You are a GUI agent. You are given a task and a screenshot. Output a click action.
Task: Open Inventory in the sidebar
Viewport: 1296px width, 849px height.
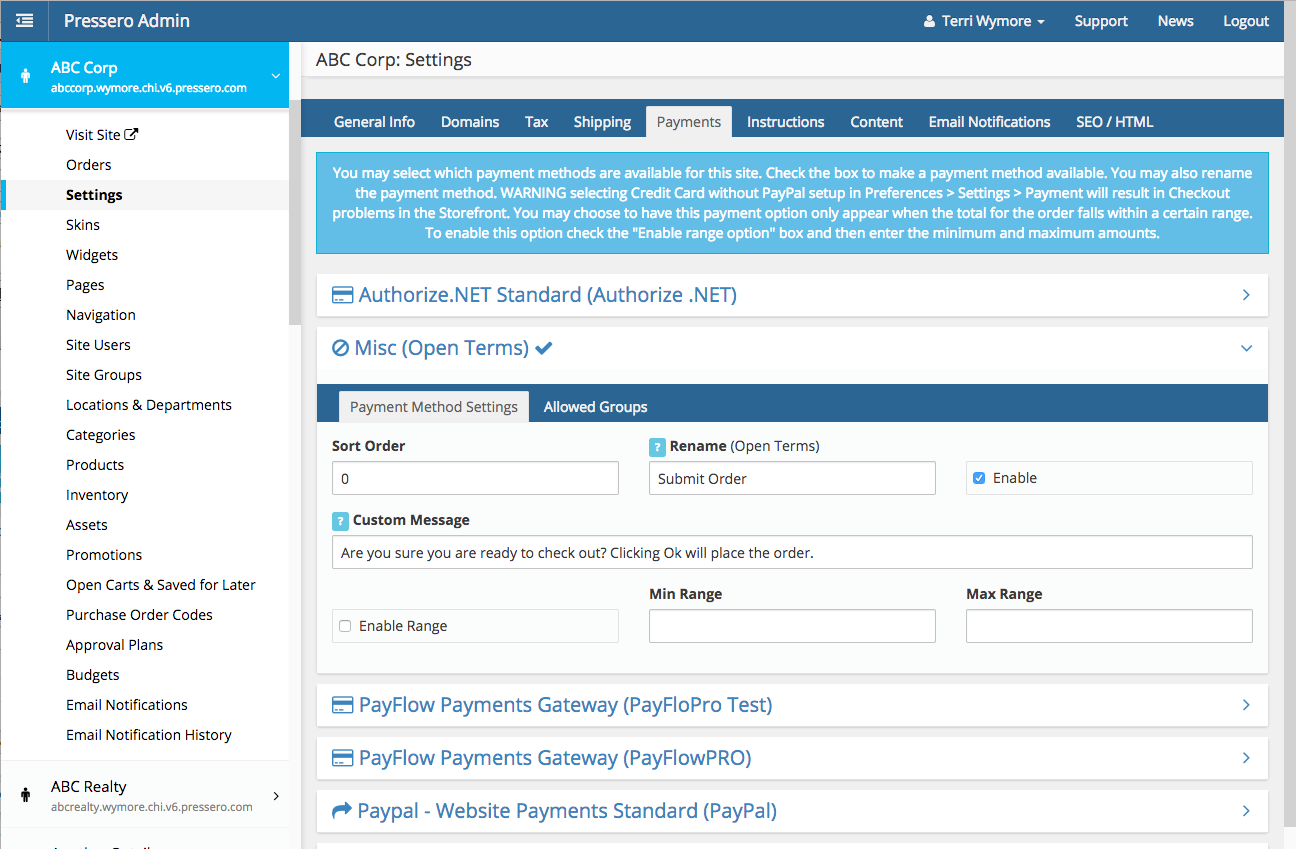tap(97, 495)
